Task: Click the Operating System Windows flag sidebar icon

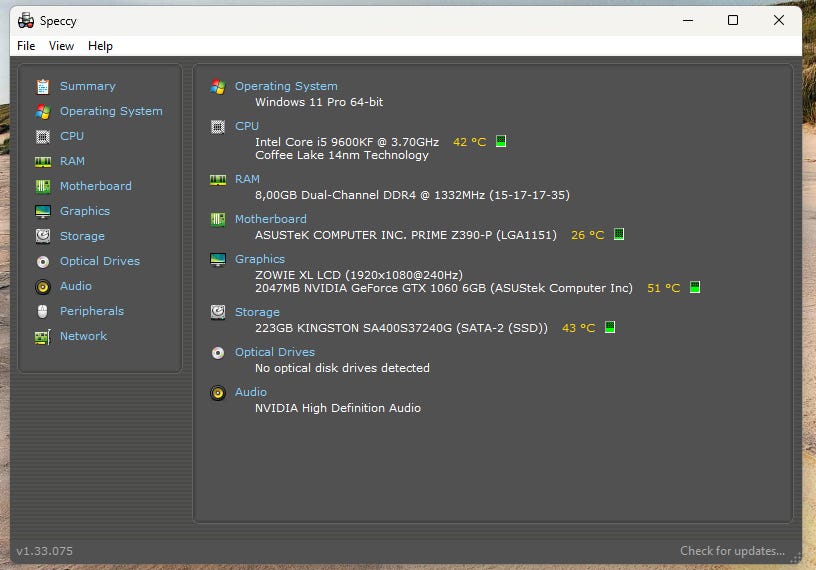Action: pyautogui.click(x=43, y=111)
